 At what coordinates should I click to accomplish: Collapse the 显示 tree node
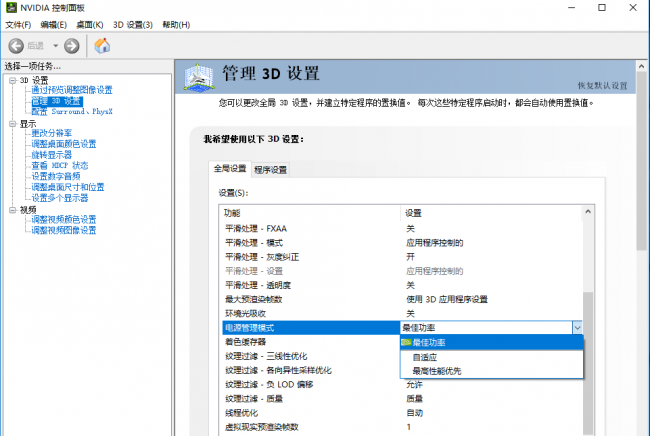tap(13, 124)
